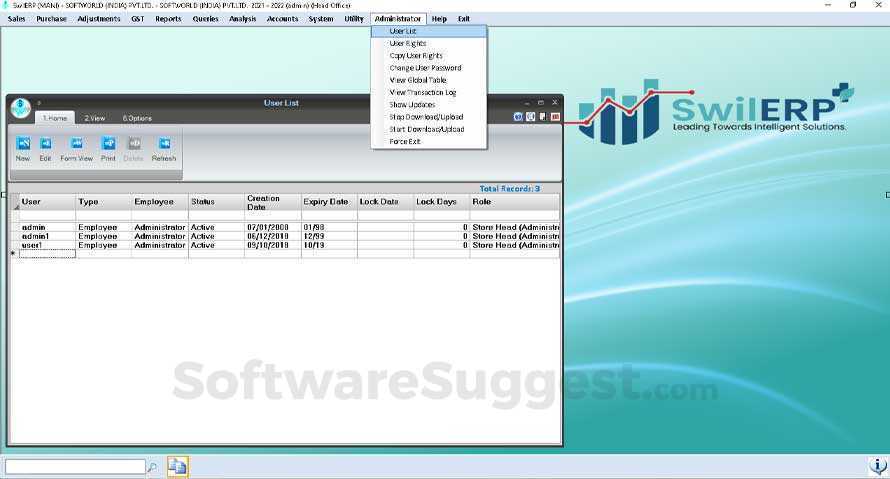This screenshot has height=479, width=890.
Task: Click the copy windows icon in bottom bar
Action: coord(177,466)
